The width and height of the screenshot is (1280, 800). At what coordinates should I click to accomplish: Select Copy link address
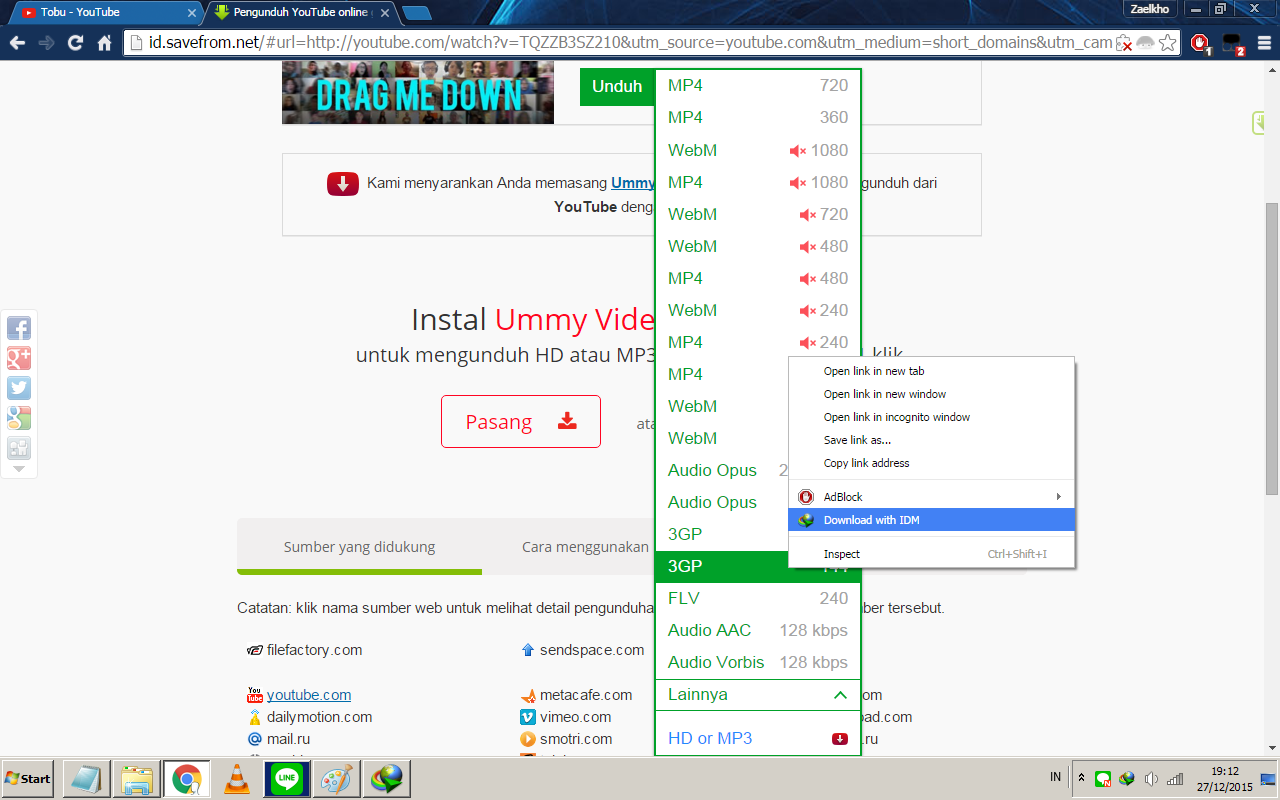pyautogui.click(x=931, y=463)
